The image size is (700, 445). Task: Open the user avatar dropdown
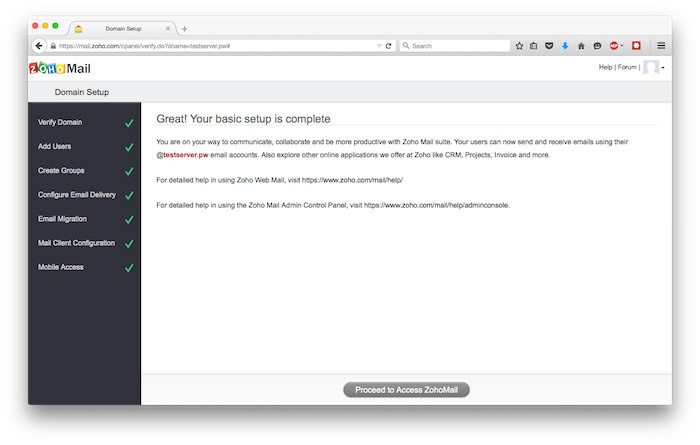tap(663, 68)
